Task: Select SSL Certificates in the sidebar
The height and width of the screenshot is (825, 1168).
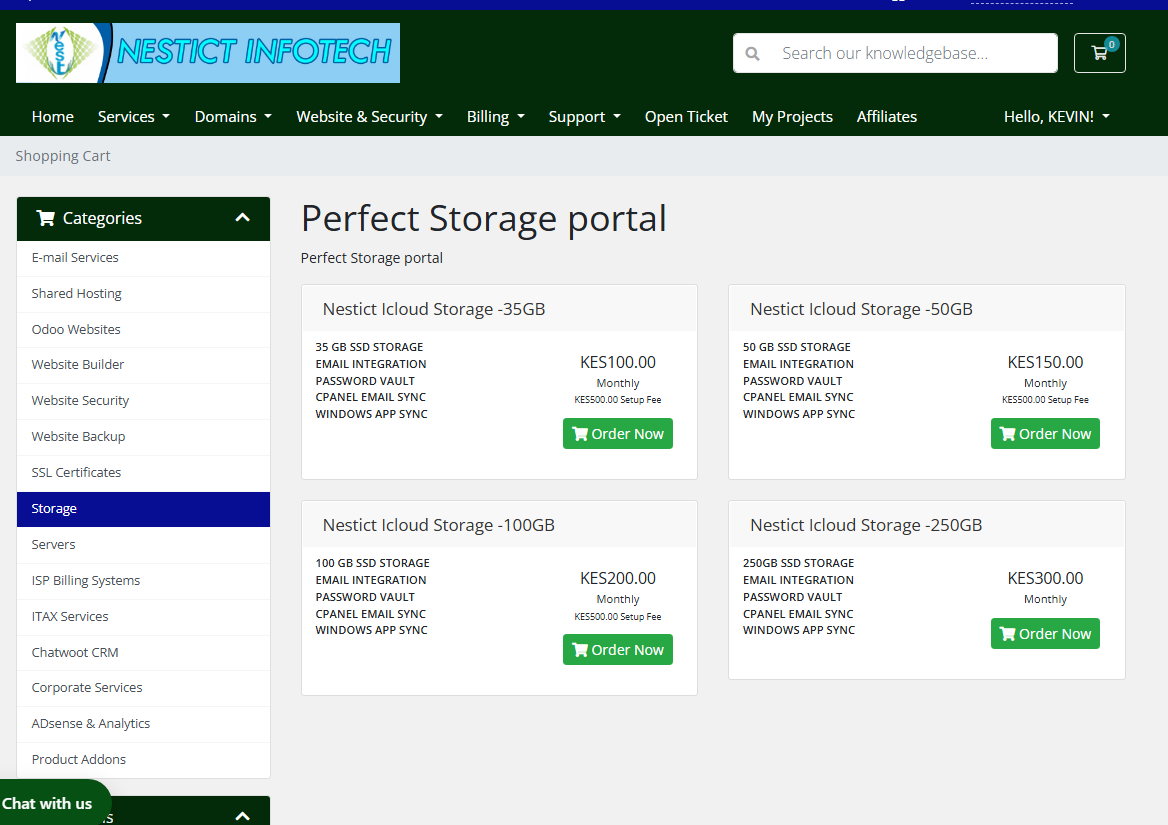Action: [76, 472]
